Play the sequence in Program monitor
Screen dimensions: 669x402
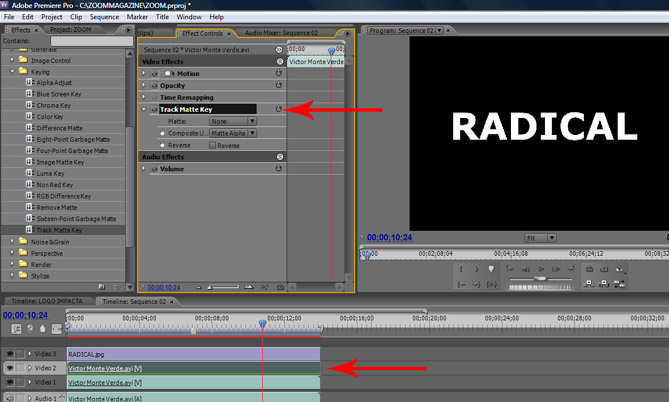(x=541, y=269)
